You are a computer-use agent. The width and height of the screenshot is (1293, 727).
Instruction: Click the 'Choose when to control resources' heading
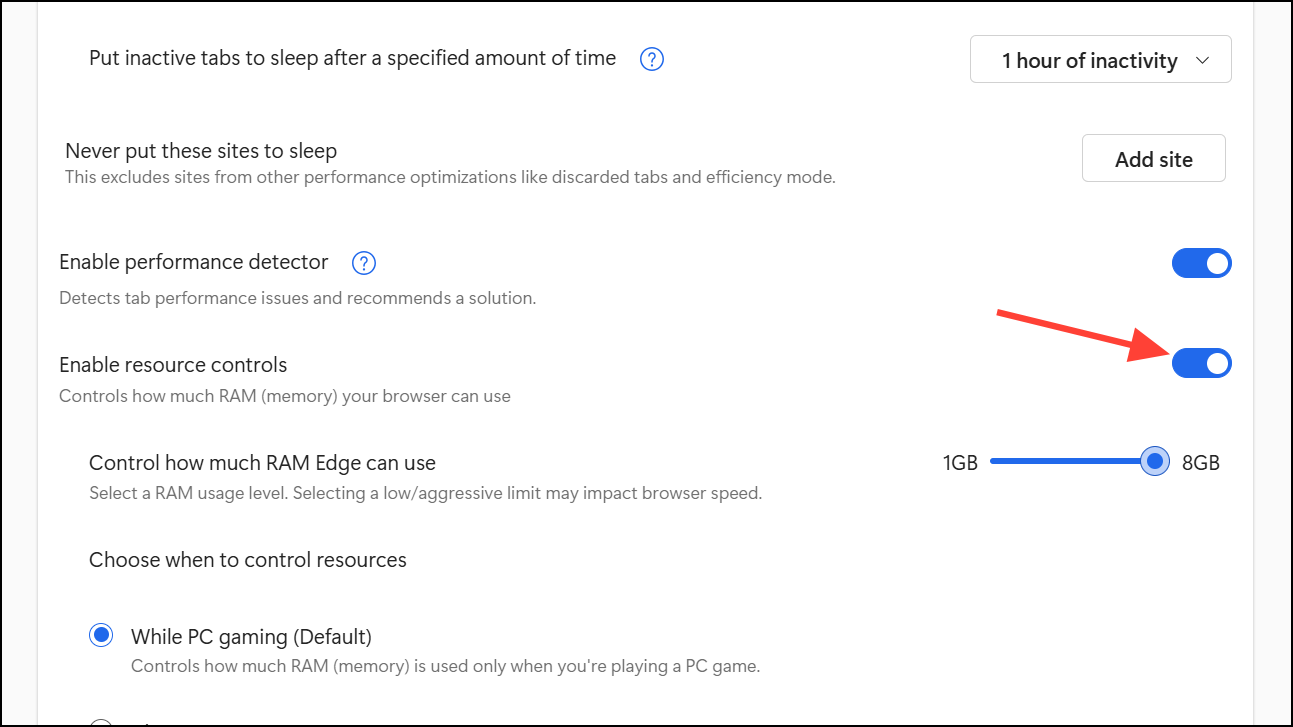pos(248,560)
